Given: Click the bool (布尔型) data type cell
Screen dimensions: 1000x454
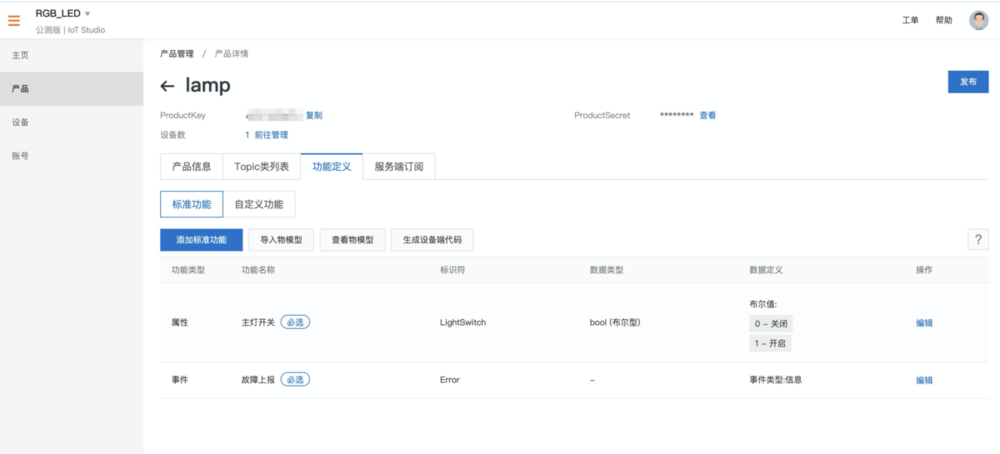Looking at the screenshot, I should coord(615,323).
